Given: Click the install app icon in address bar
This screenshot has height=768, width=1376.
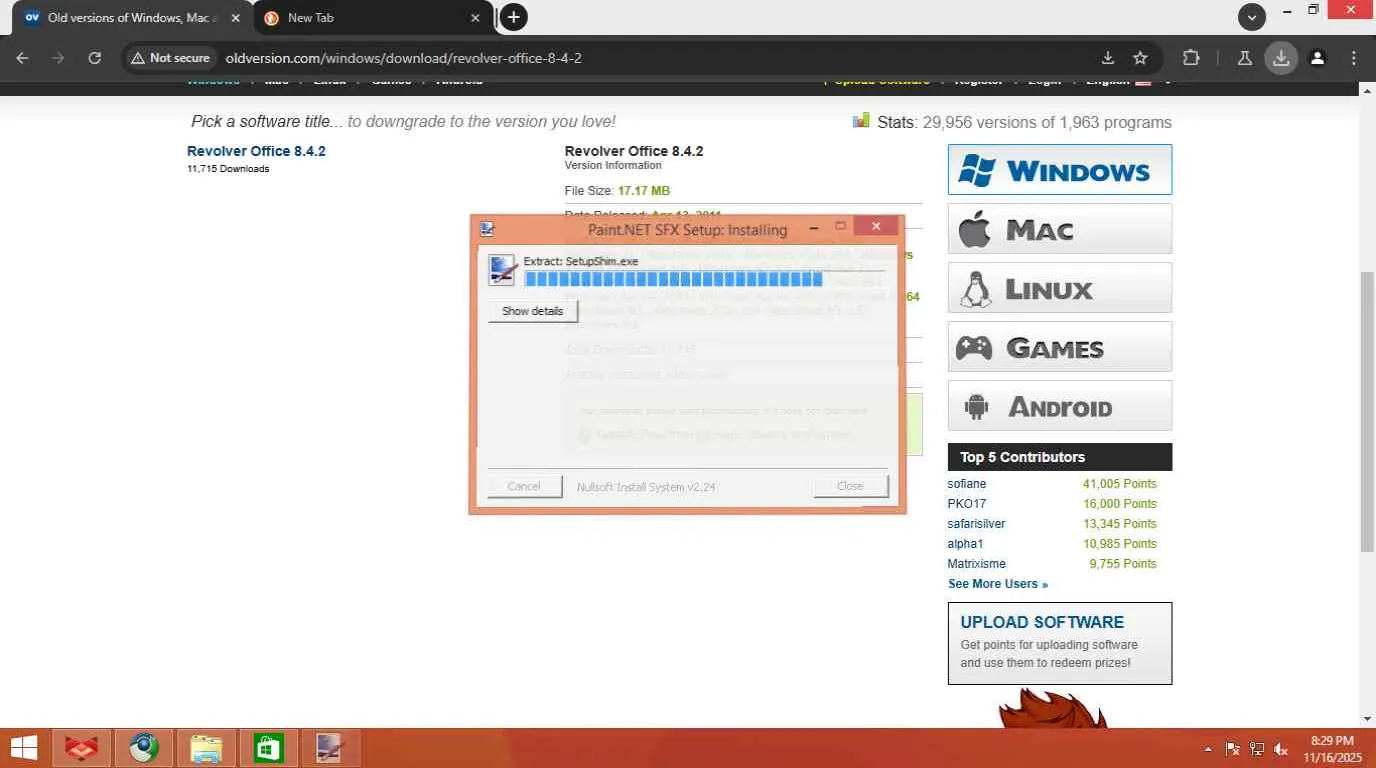Looking at the screenshot, I should [x=1108, y=58].
